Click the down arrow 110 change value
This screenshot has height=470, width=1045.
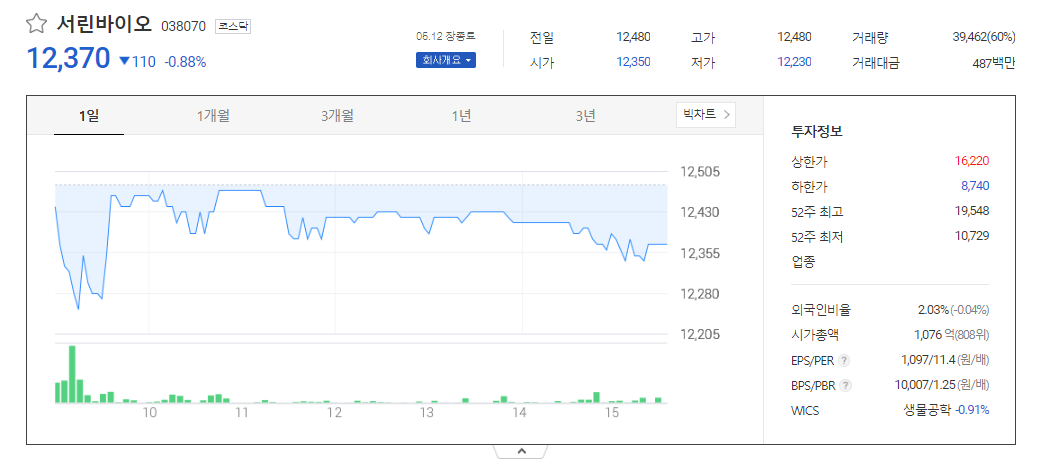(x=137, y=62)
